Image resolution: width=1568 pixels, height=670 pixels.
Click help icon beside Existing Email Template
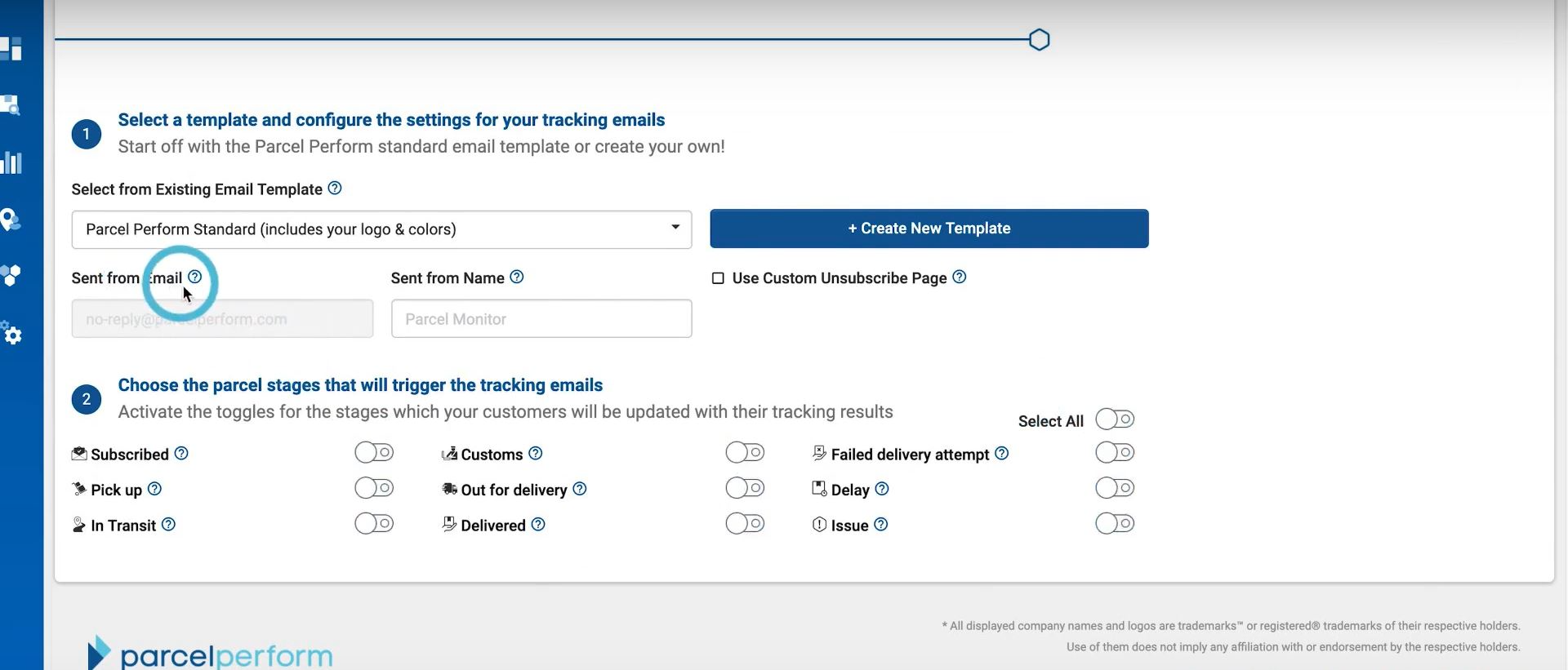[335, 189]
